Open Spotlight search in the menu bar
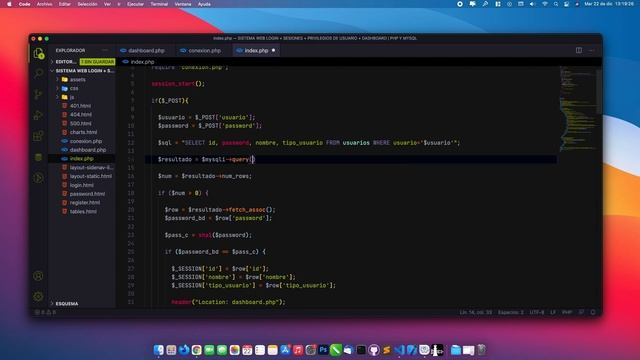Viewport: 640px width, 360px height. [556, 4]
